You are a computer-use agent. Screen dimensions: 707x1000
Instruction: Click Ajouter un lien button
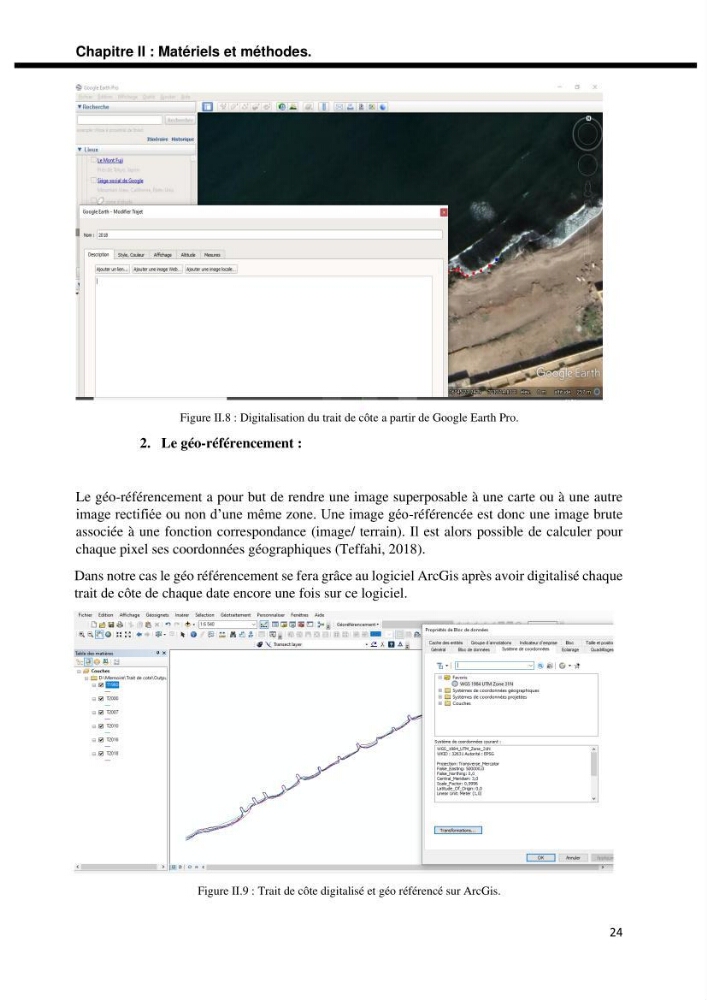coord(113,269)
